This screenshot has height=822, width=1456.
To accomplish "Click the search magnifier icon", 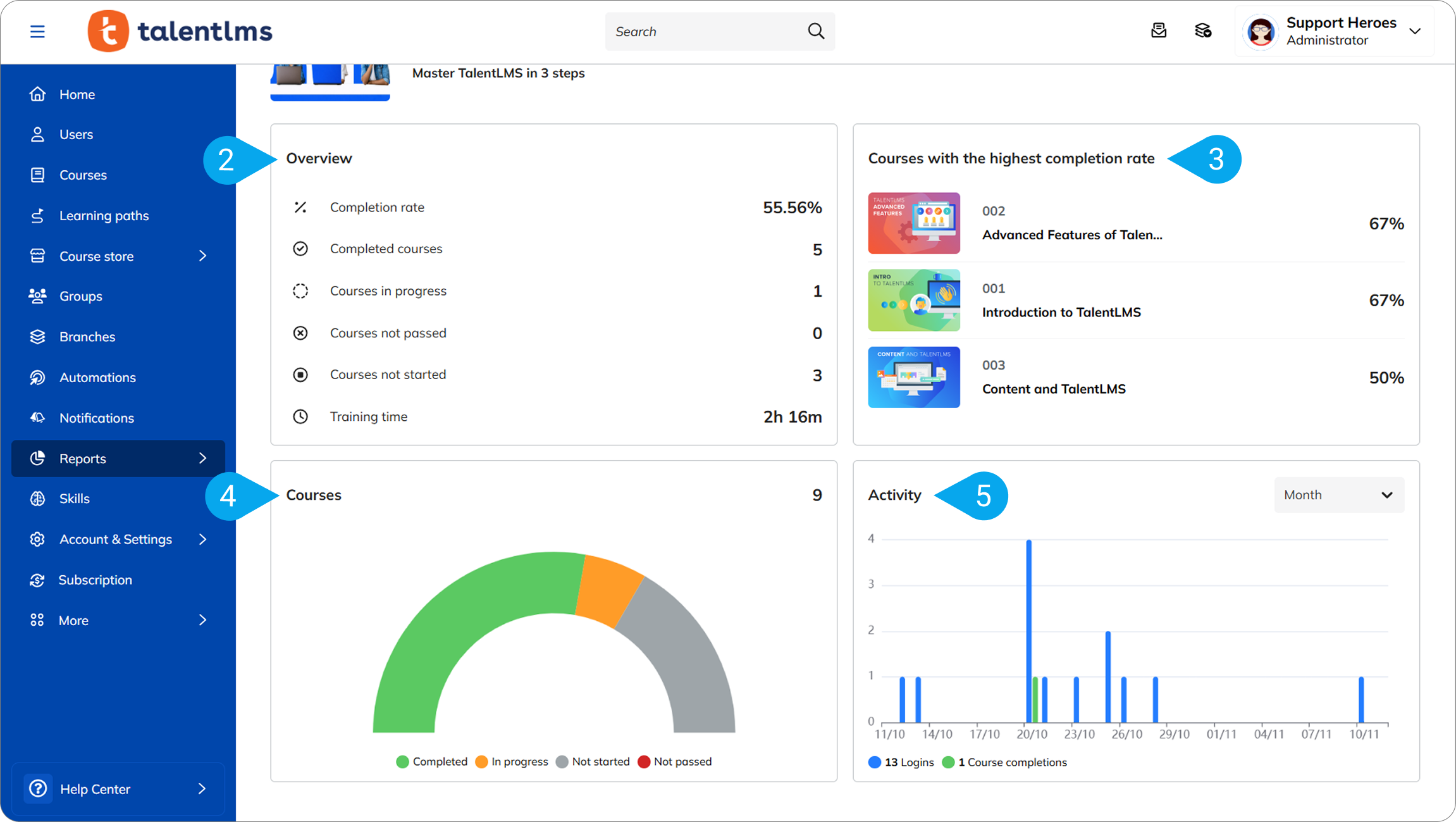I will pos(816,31).
